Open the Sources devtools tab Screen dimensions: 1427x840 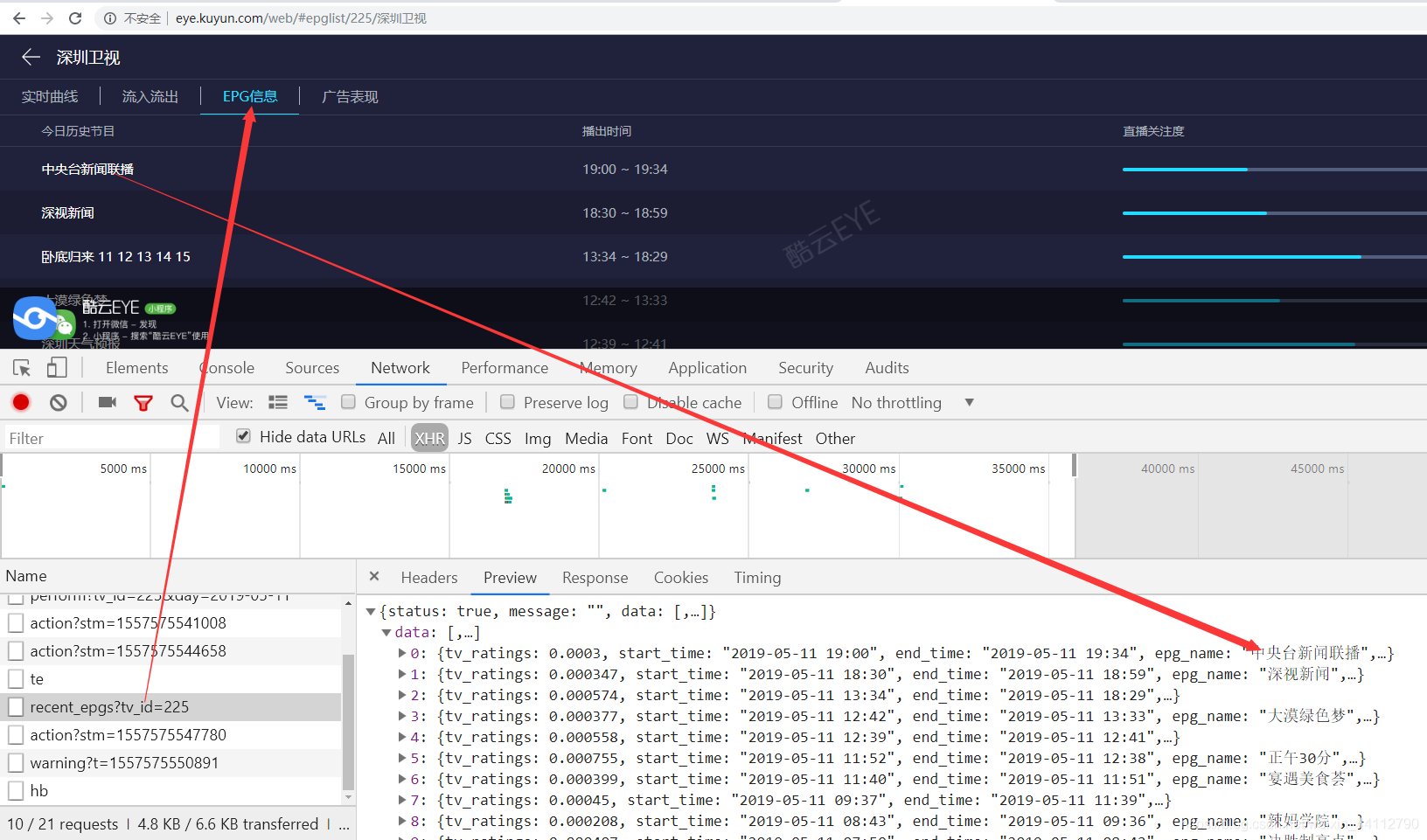[x=312, y=368]
